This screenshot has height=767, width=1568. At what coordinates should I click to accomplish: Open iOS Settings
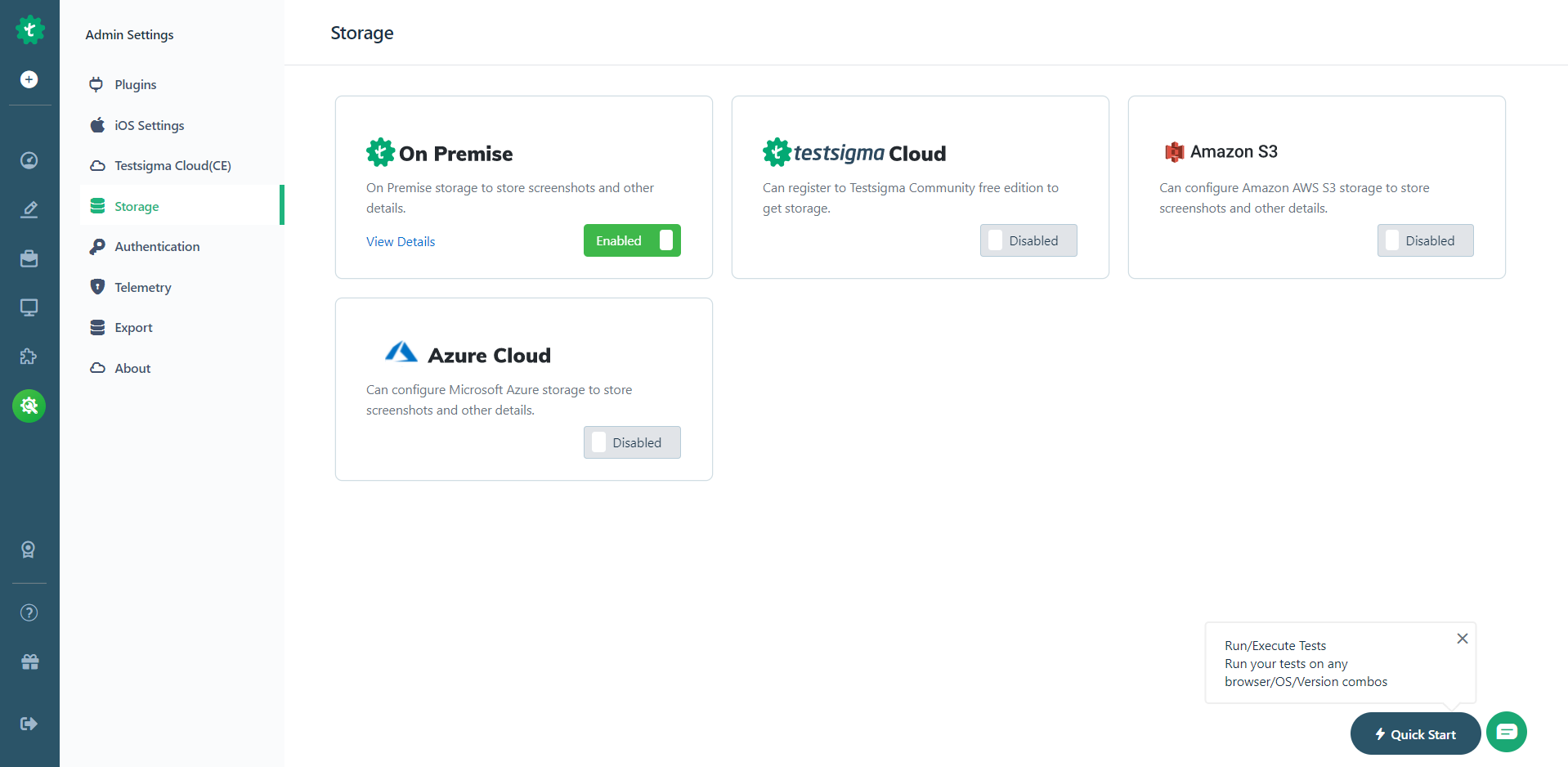[181, 125]
